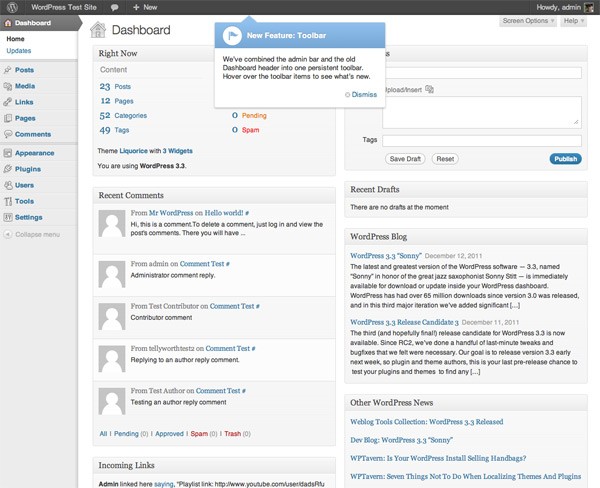Show All comments filter link

point(103,434)
